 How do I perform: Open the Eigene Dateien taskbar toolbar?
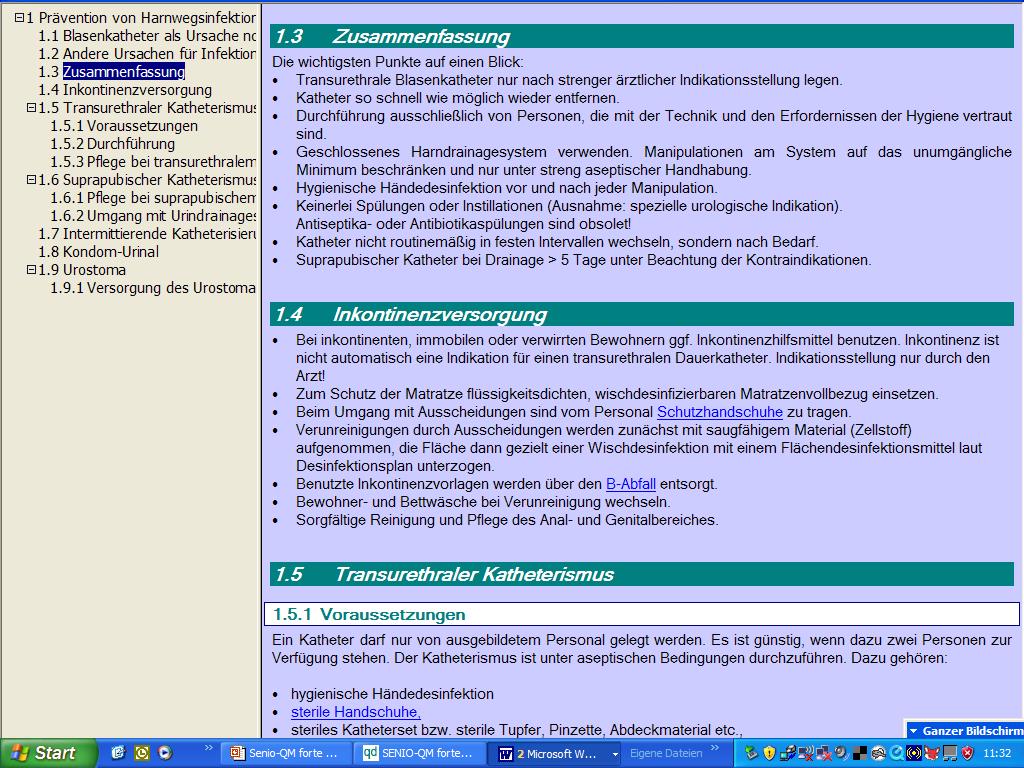tap(666, 754)
